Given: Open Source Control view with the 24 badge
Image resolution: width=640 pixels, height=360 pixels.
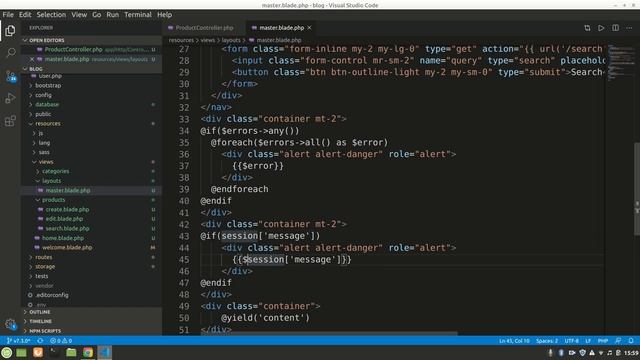Looking at the screenshot, I should click(x=11, y=76).
